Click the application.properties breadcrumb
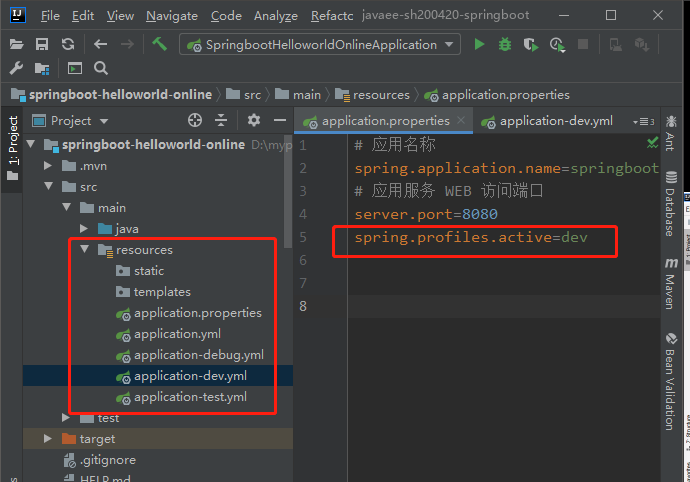The height and width of the screenshot is (482, 690). [x=497, y=95]
